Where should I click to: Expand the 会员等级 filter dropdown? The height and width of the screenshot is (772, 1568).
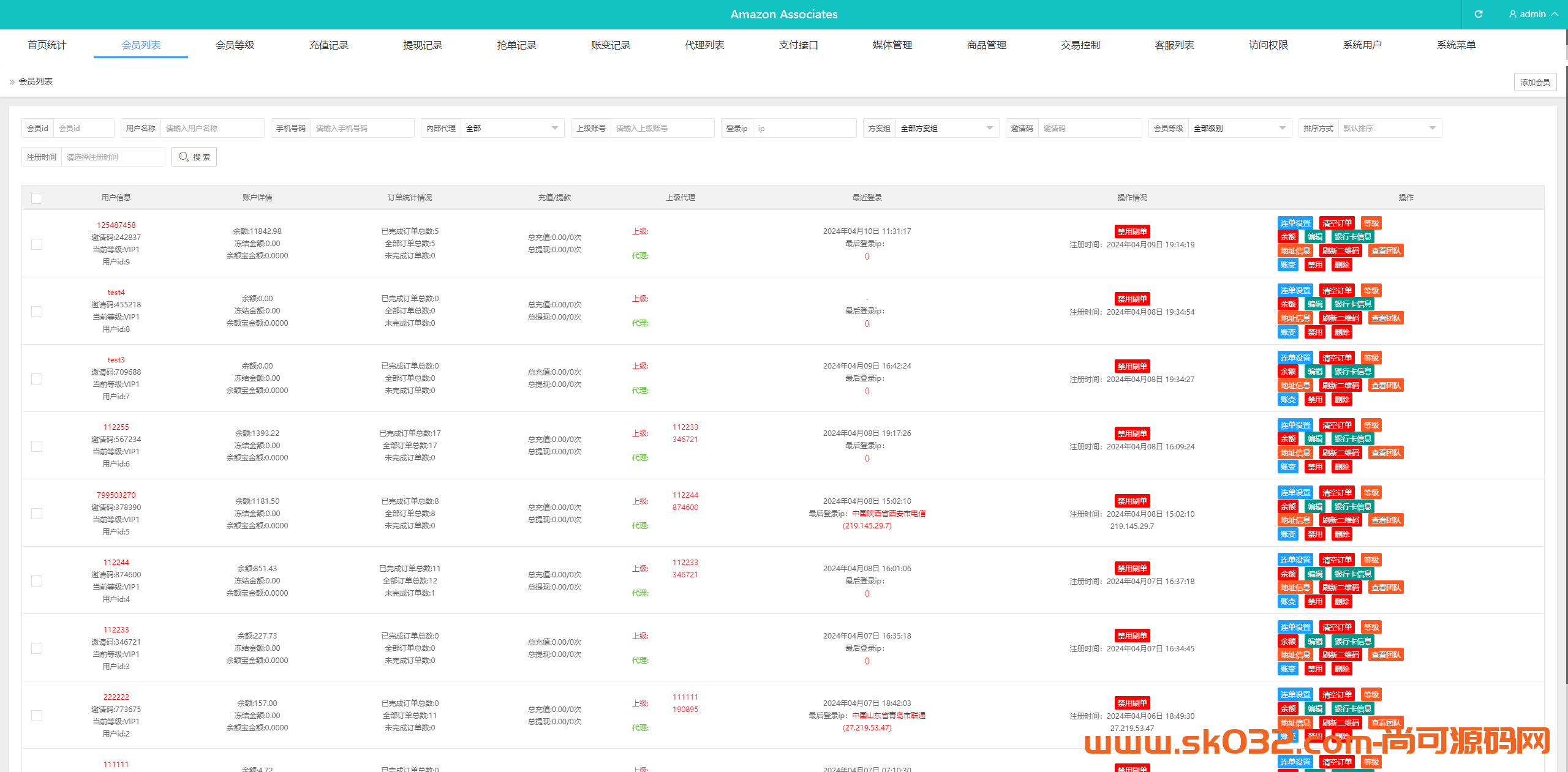coord(1240,128)
